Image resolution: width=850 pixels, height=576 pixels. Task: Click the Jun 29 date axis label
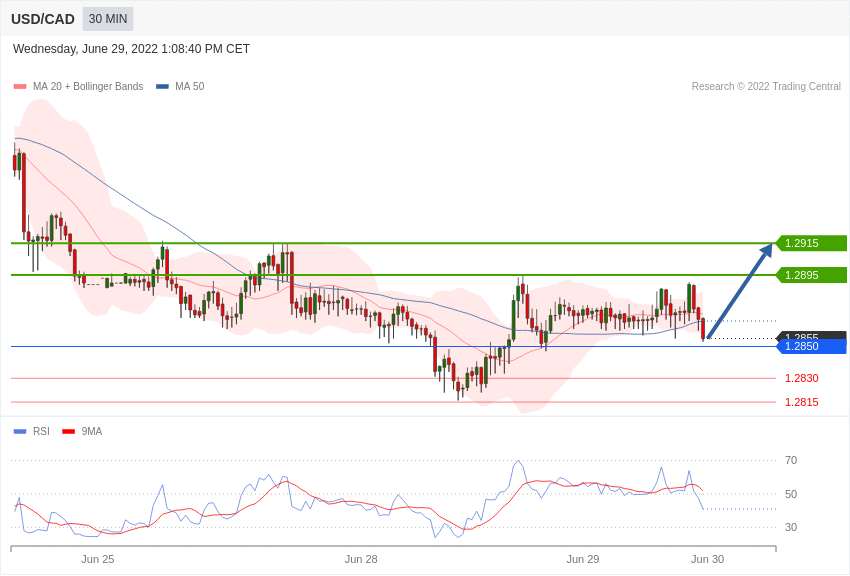(583, 559)
